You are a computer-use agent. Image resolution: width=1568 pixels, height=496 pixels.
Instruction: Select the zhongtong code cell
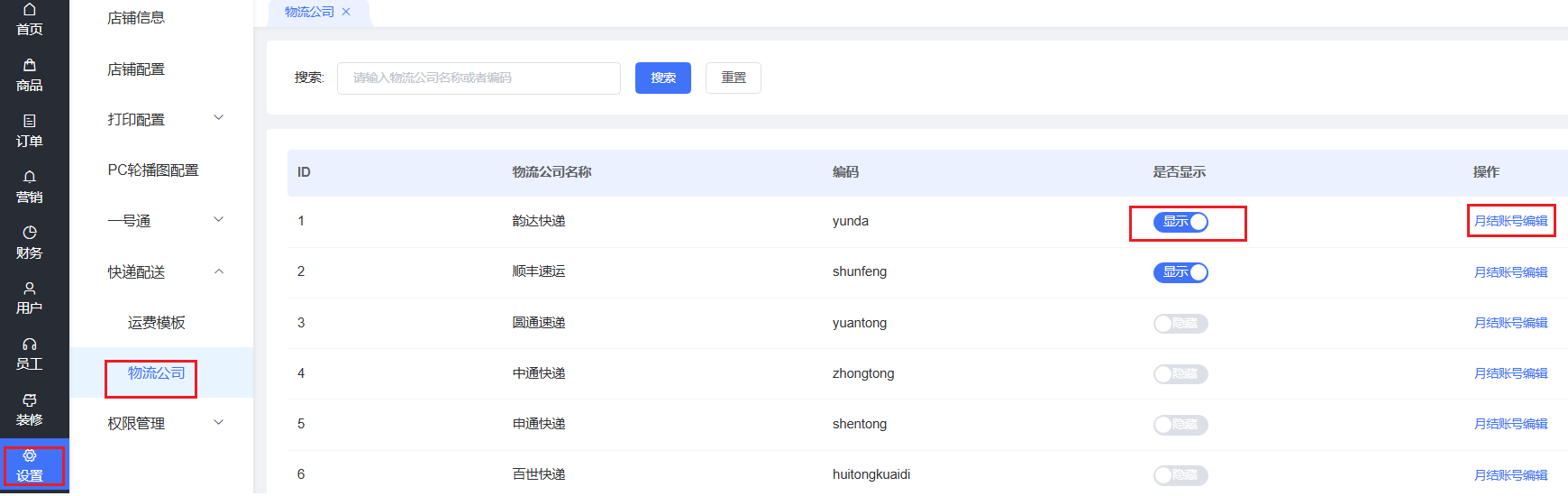863,373
